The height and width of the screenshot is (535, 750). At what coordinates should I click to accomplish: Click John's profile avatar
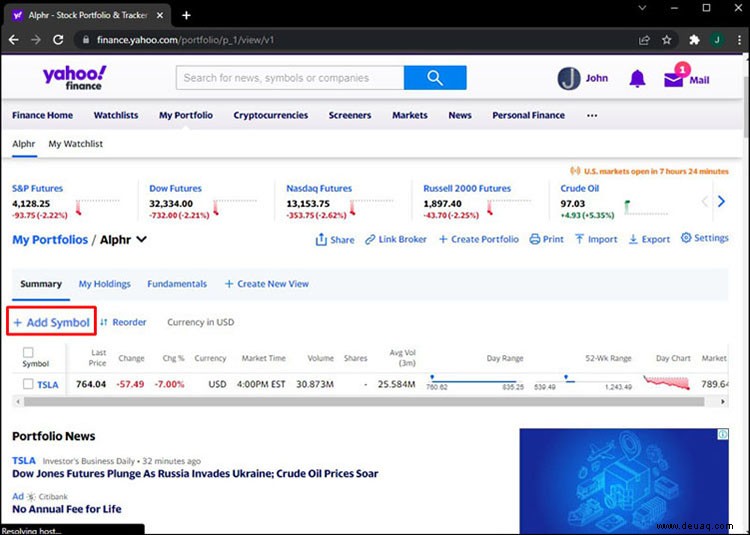569,78
